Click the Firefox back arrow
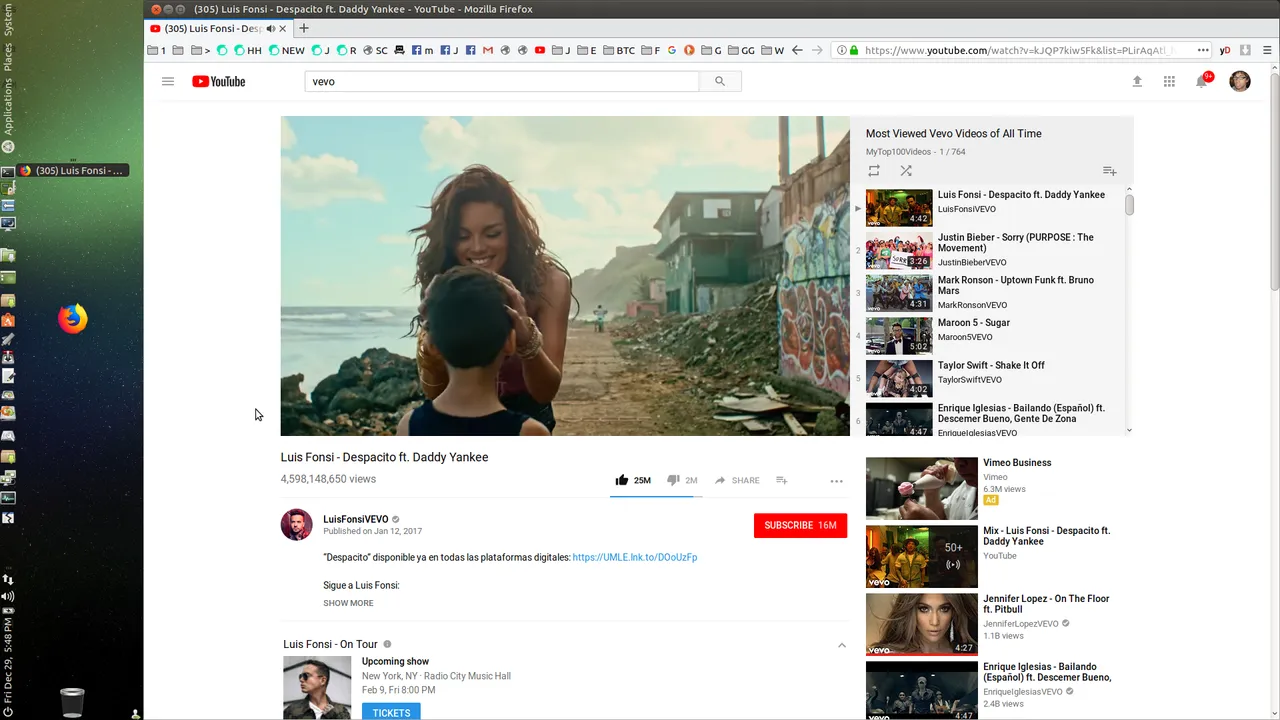This screenshot has width=1280, height=720. click(797, 50)
